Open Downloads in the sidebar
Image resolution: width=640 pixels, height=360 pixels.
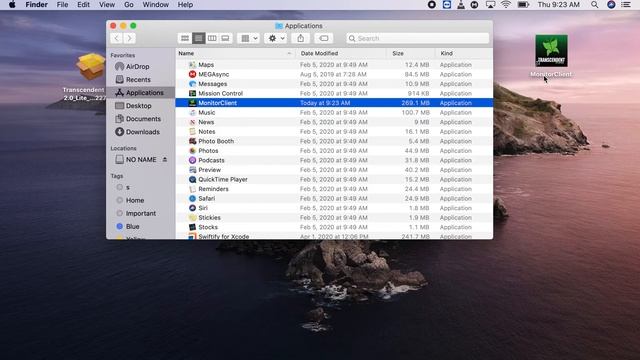pyautogui.click(x=140, y=132)
